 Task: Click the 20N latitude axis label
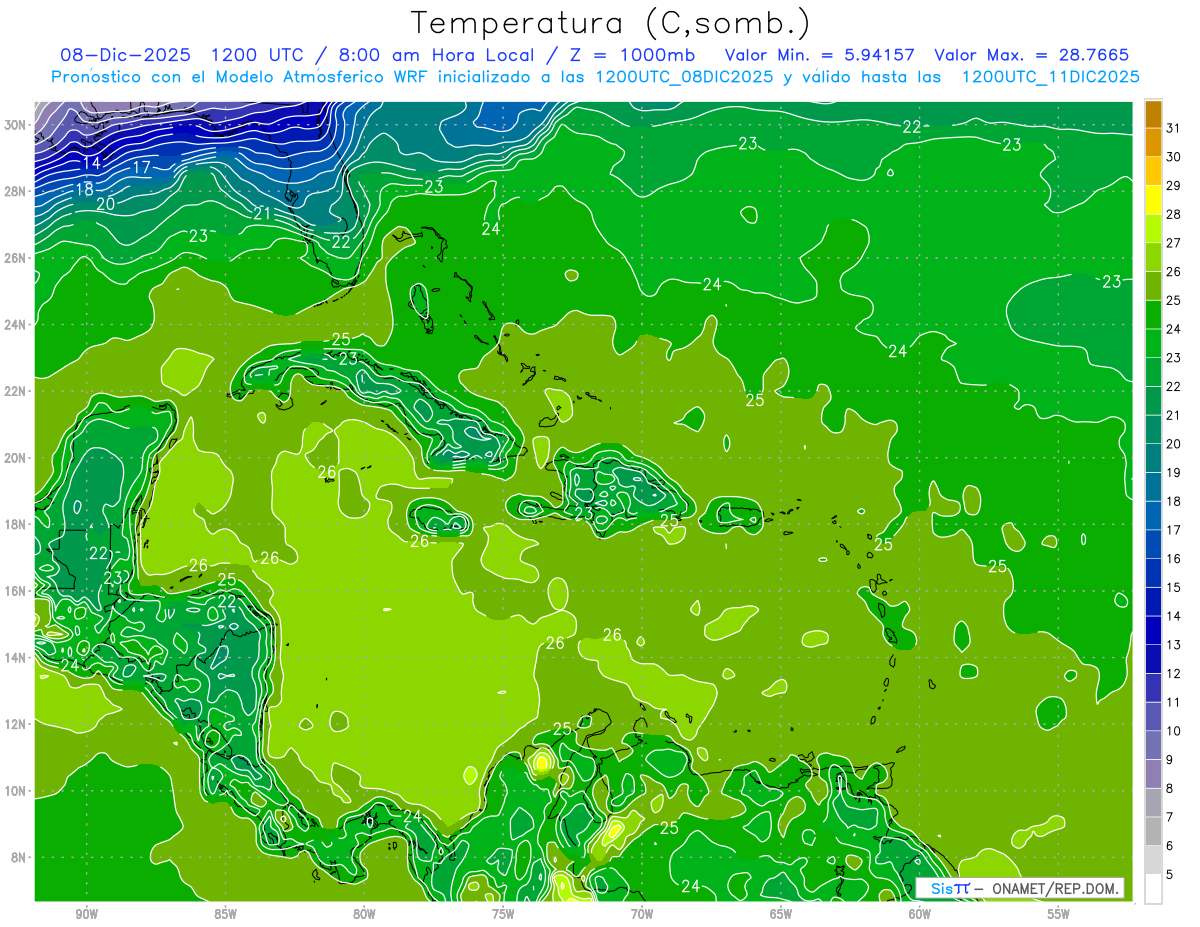(15, 458)
